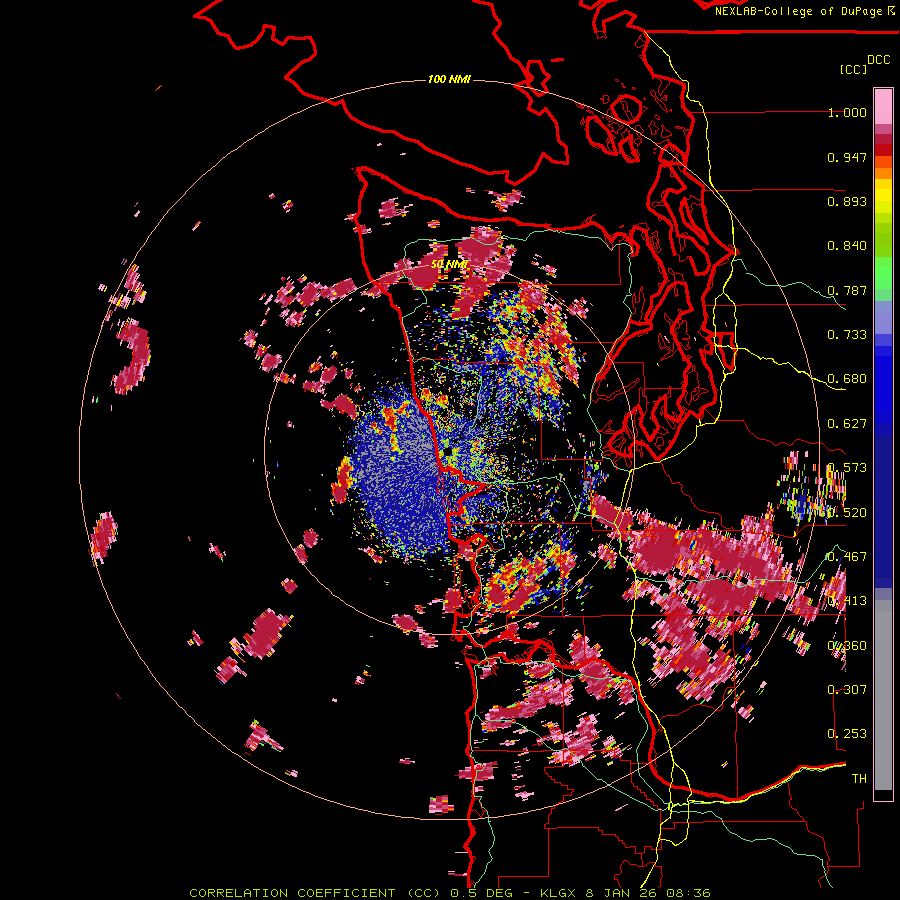Image resolution: width=900 pixels, height=900 pixels.
Task: Select the 0.680 scale value
Action: tap(847, 379)
